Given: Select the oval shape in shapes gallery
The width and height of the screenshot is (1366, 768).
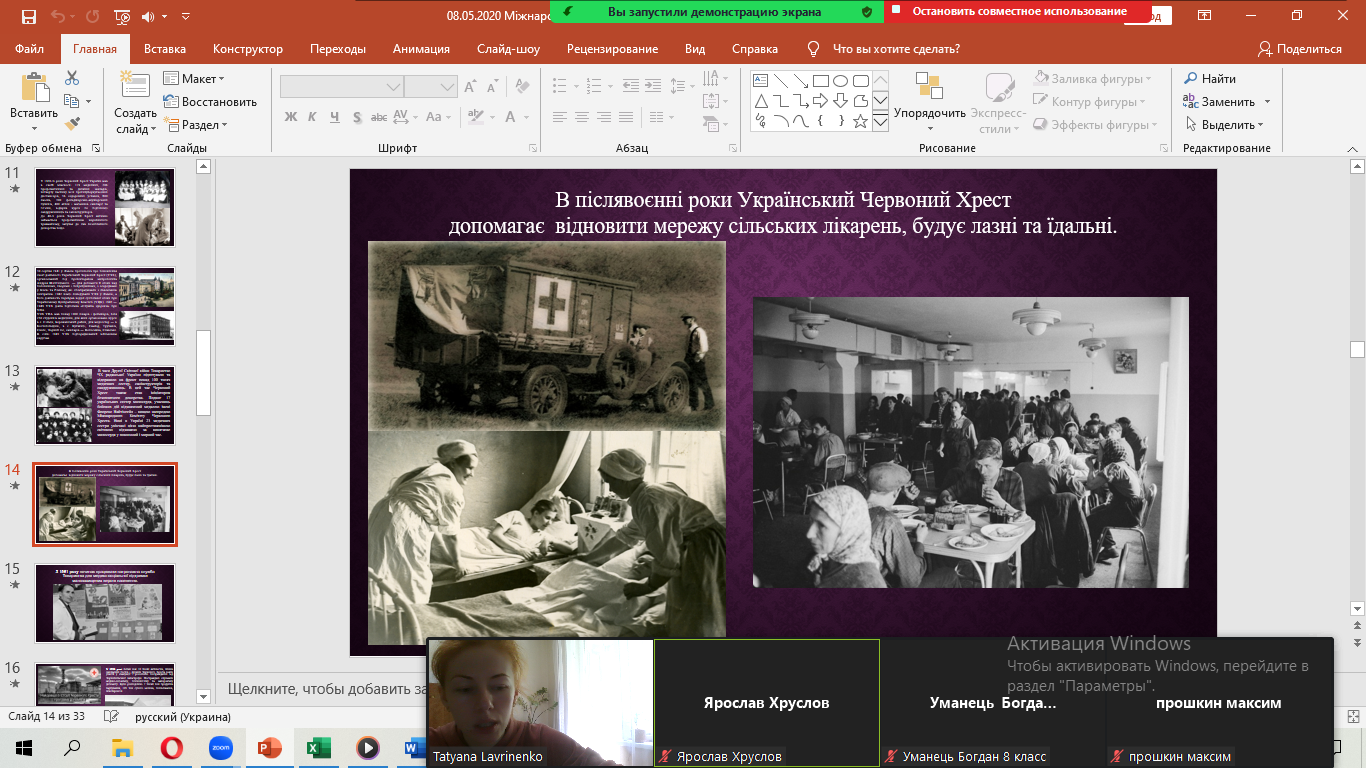Looking at the screenshot, I should [841, 81].
